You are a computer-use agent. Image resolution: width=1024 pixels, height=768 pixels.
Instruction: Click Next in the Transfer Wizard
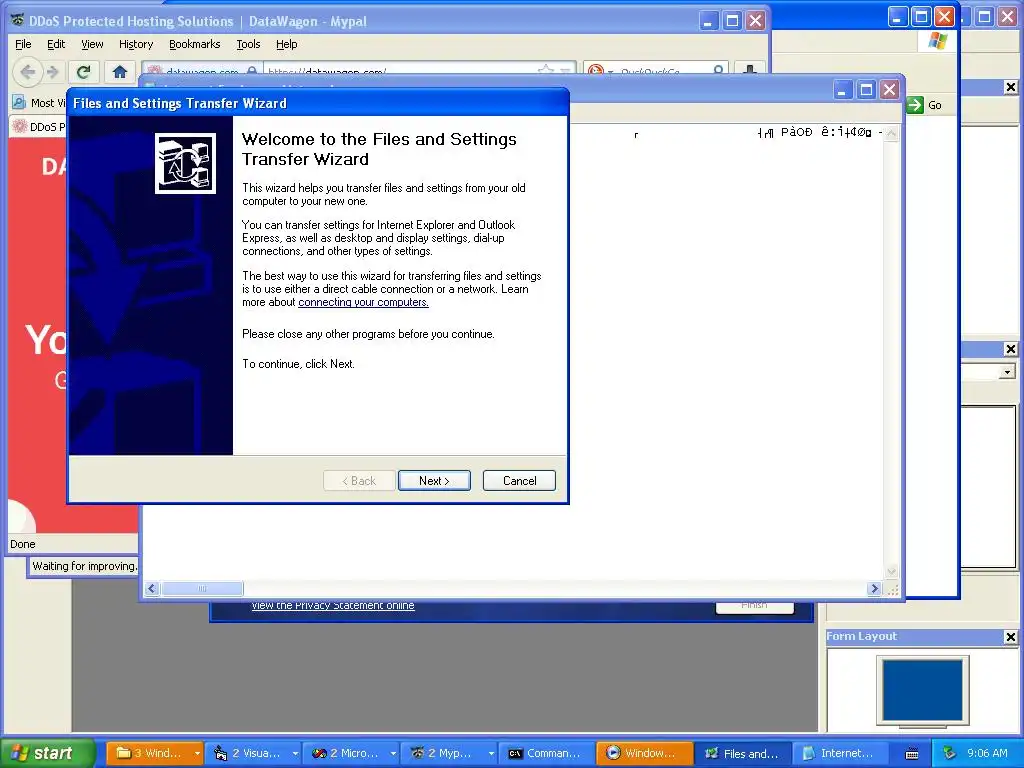pos(434,481)
